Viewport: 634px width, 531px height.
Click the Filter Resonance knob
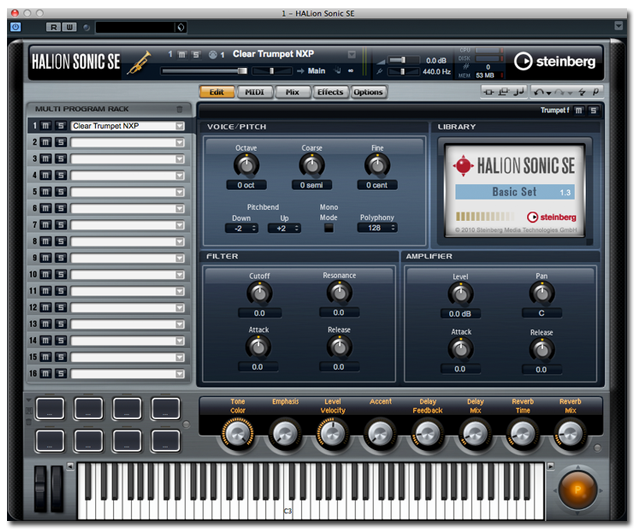pos(339,293)
